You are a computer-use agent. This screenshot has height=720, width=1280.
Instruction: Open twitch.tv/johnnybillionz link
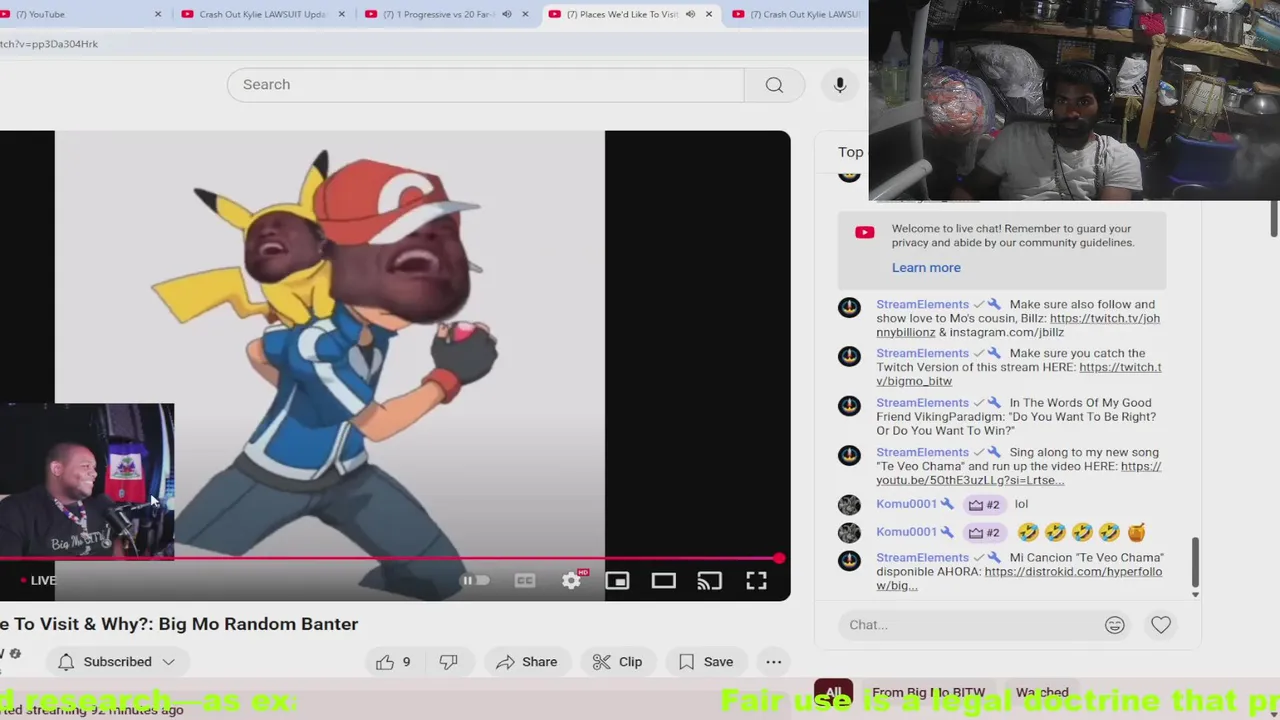click(1018, 325)
